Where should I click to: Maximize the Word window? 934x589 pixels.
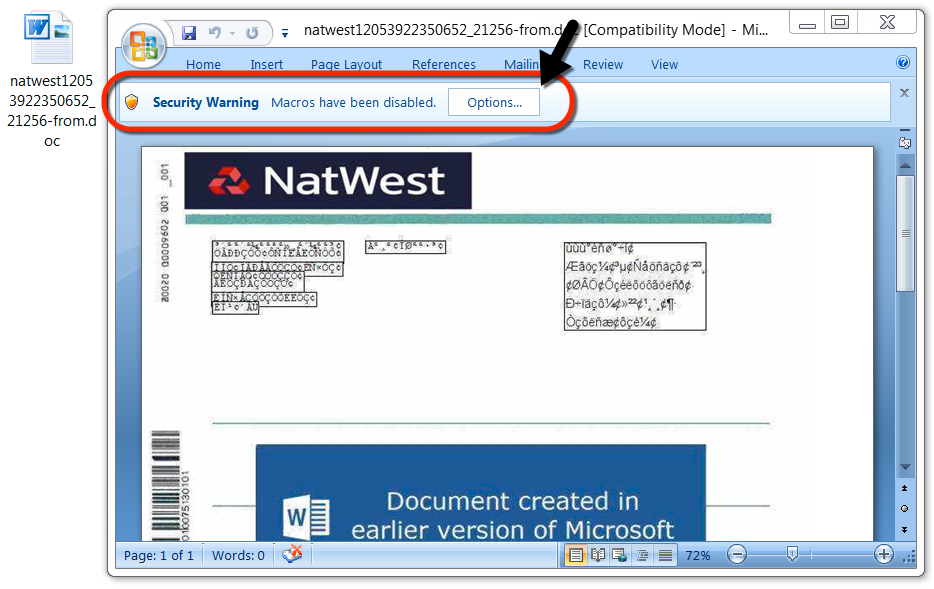pyautogui.click(x=840, y=23)
